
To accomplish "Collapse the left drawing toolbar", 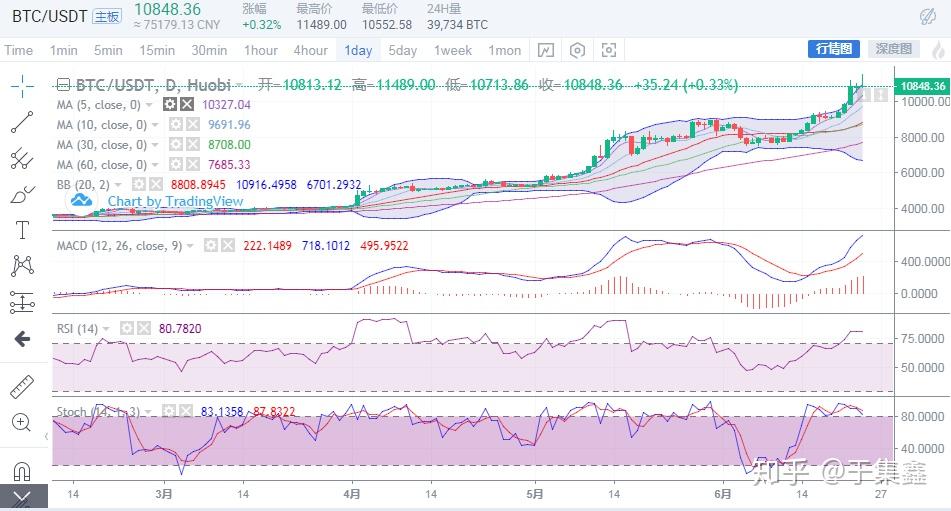I will tap(46, 436).
